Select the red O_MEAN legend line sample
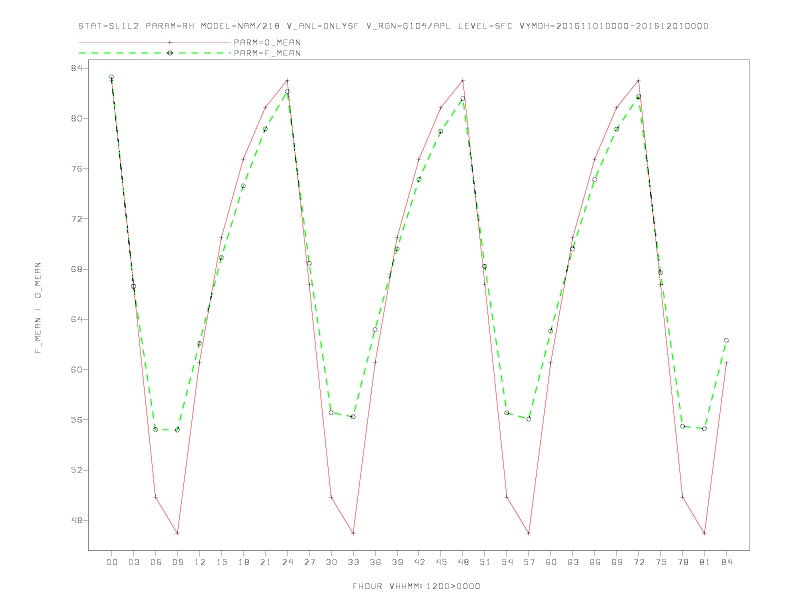Screen dimensions: 792x612 155,42
